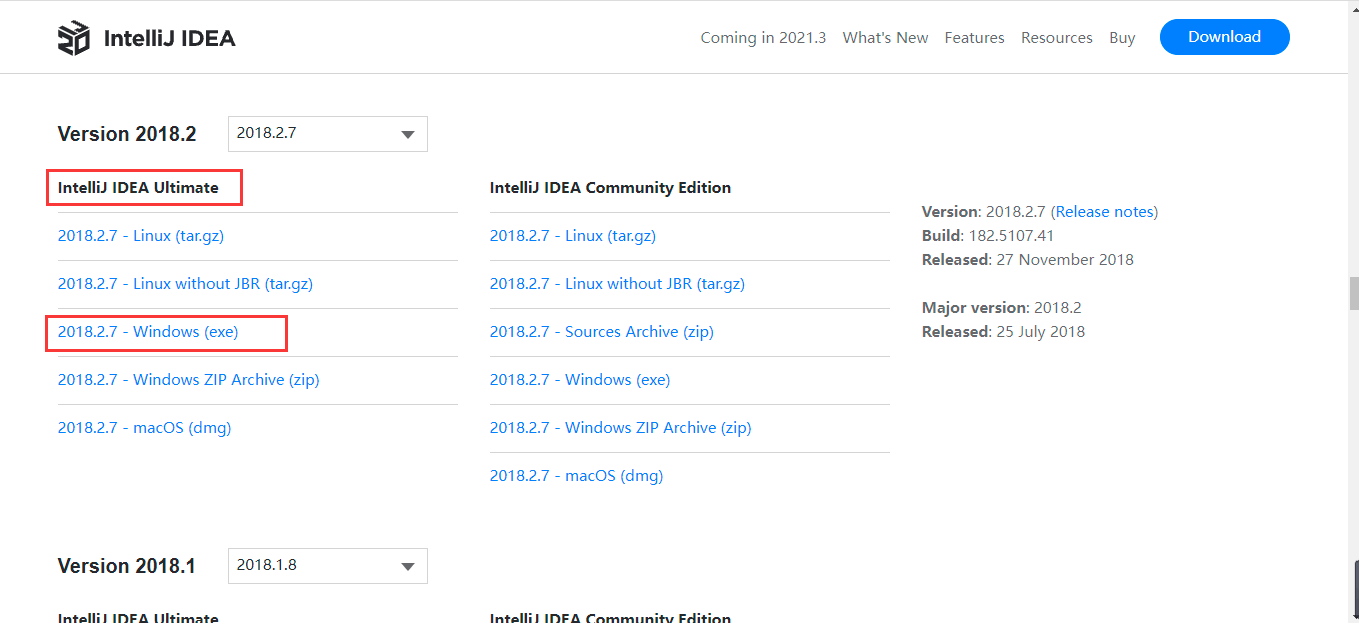1359x623 pixels.
Task: Open the 2018.2.7 version dropdown
Action: point(328,134)
